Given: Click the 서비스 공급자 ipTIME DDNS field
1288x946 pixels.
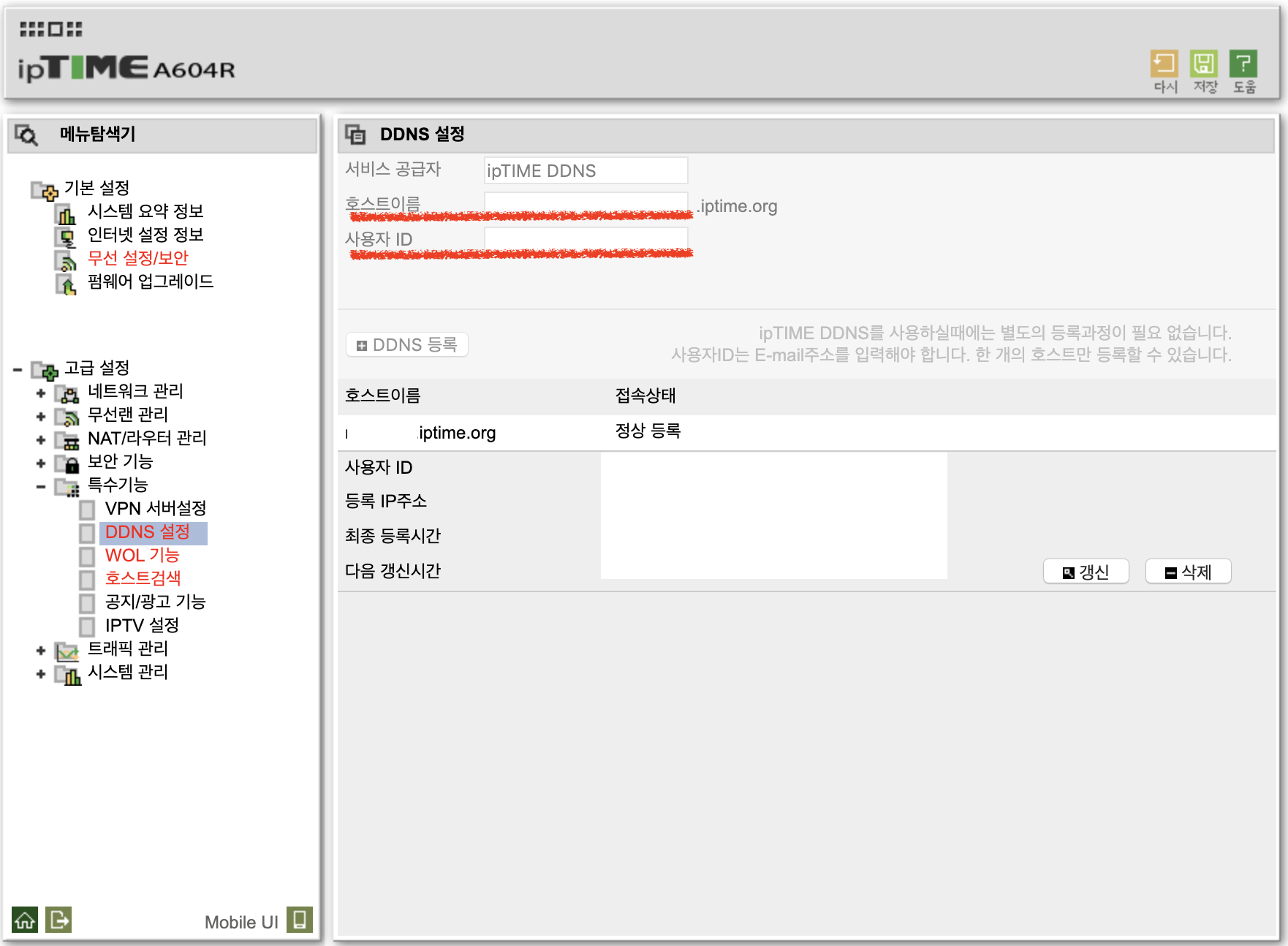Looking at the screenshot, I should (586, 170).
